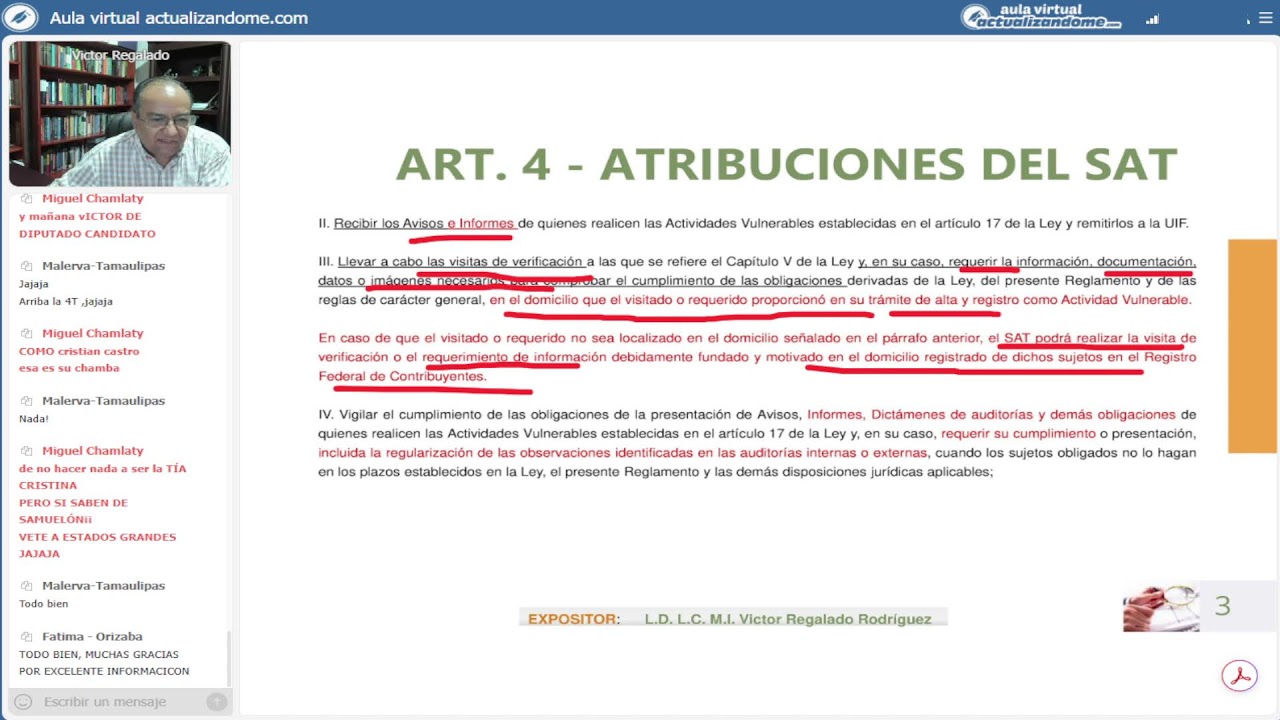The image size is (1280, 720).
Task: Click the message 'Arriba la 4T ,jajaja'
Action: click(x=66, y=301)
